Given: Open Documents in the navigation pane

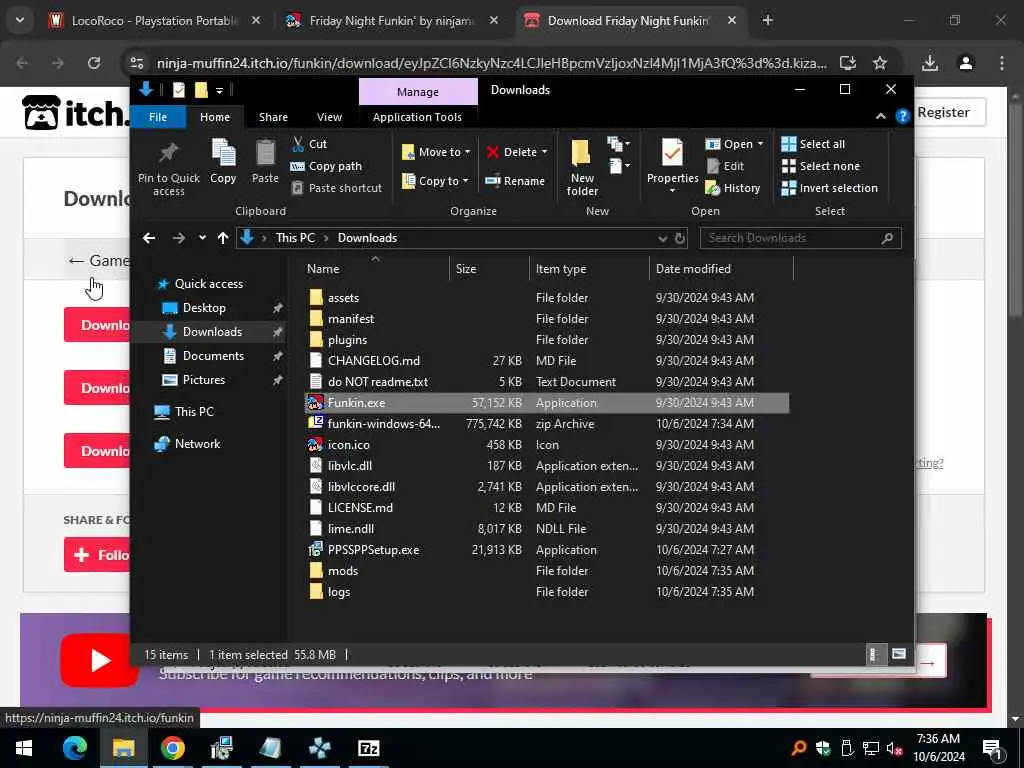Looking at the screenshot, I should [213, 356].
